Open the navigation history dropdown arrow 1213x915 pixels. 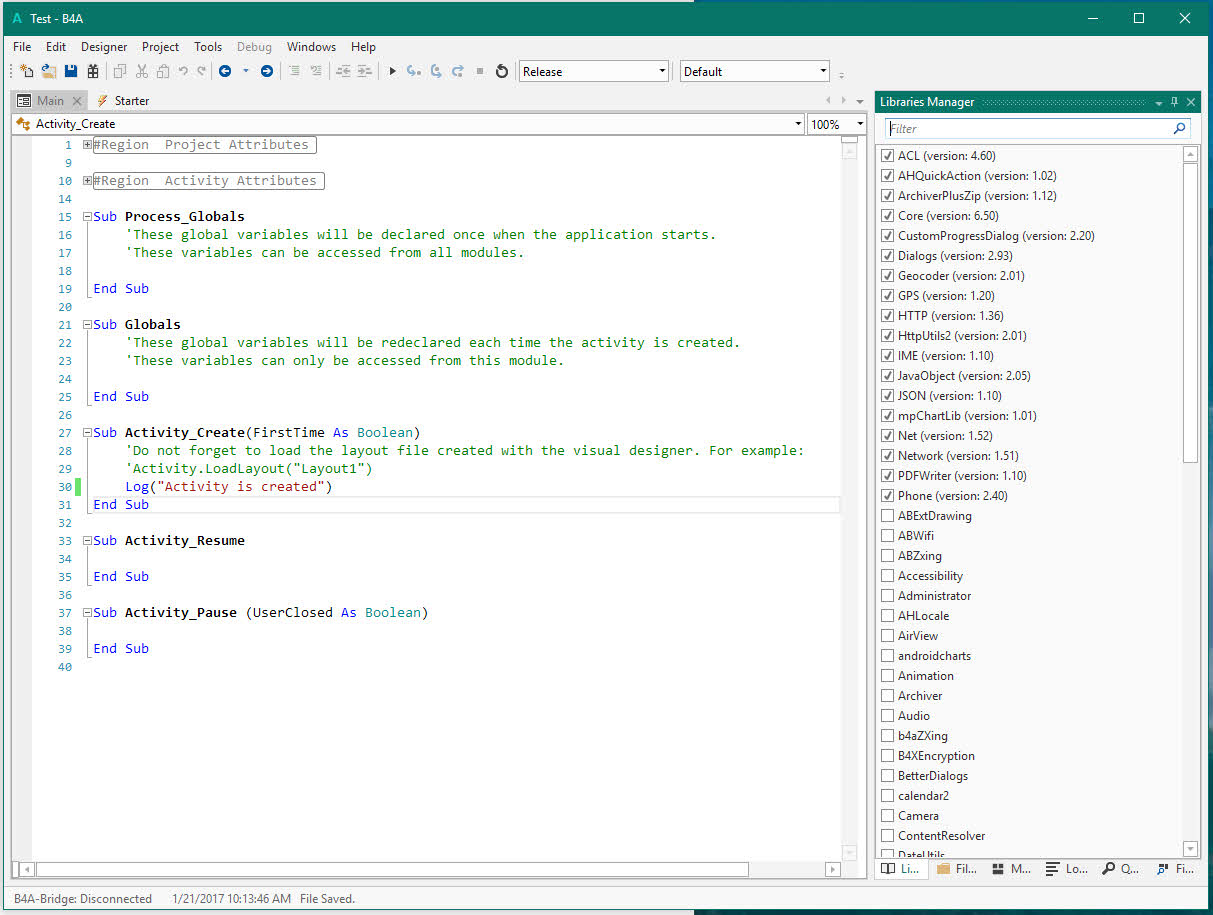(246, 71)
